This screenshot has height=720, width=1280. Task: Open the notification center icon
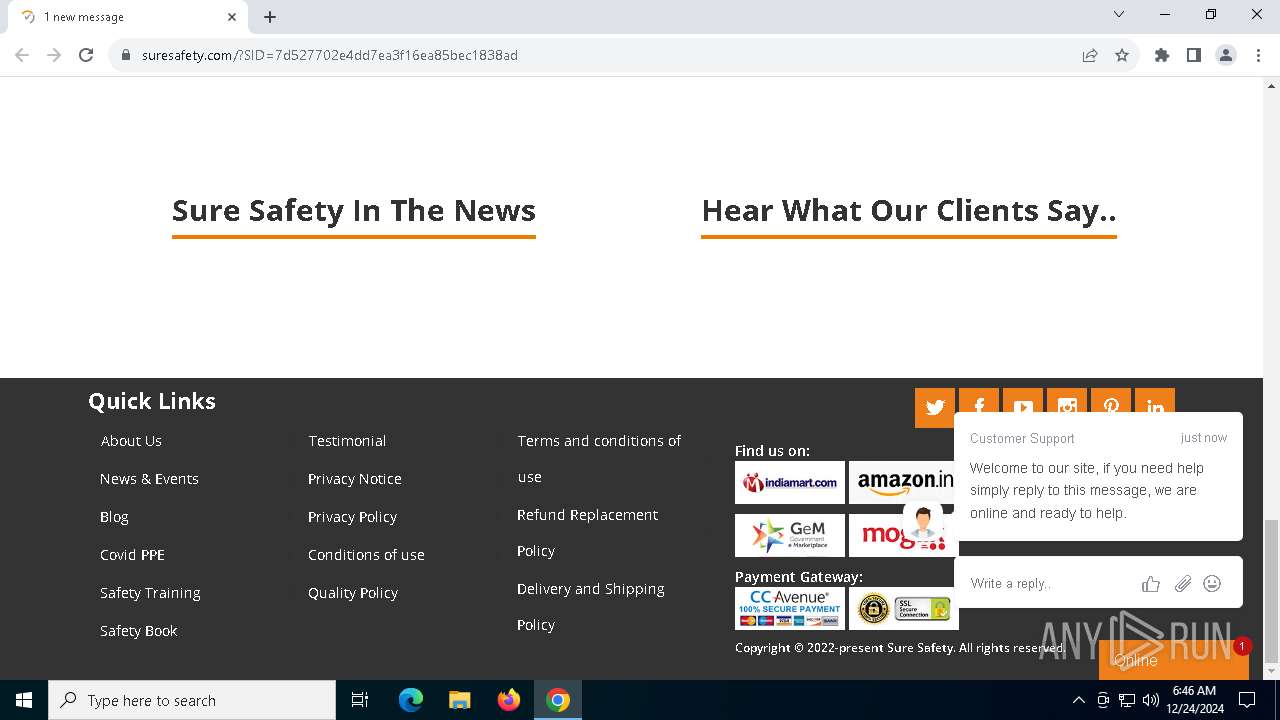[1248, 700]
